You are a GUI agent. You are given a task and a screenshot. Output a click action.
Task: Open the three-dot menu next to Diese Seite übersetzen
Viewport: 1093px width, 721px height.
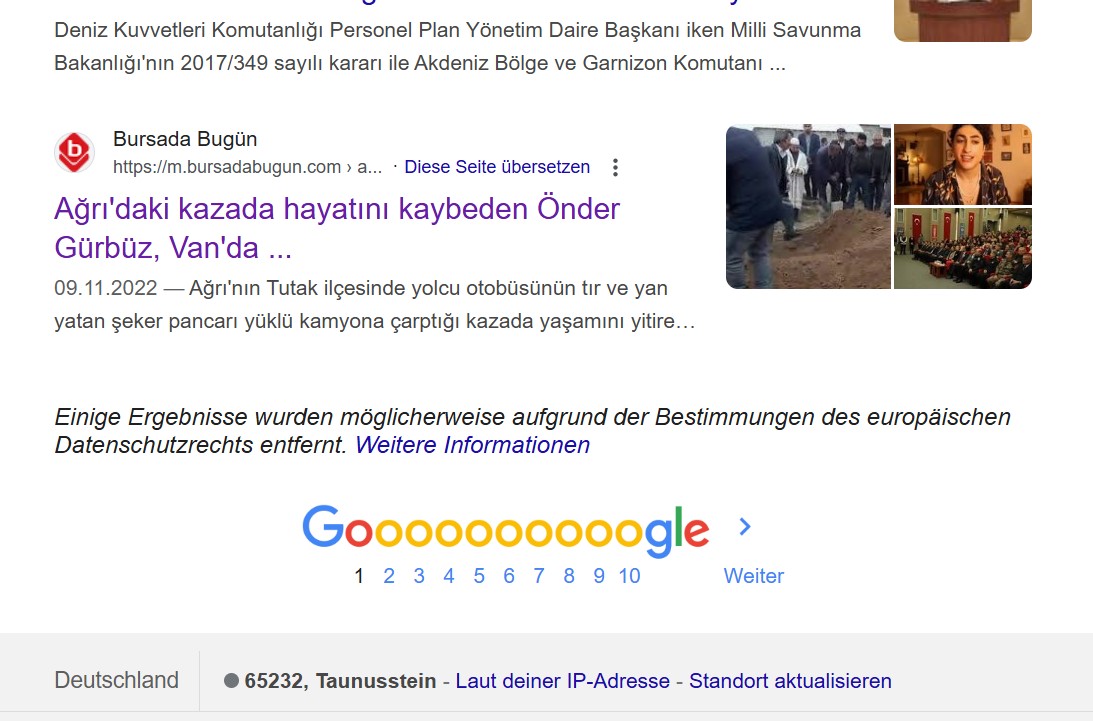click(x=615, y=167)
